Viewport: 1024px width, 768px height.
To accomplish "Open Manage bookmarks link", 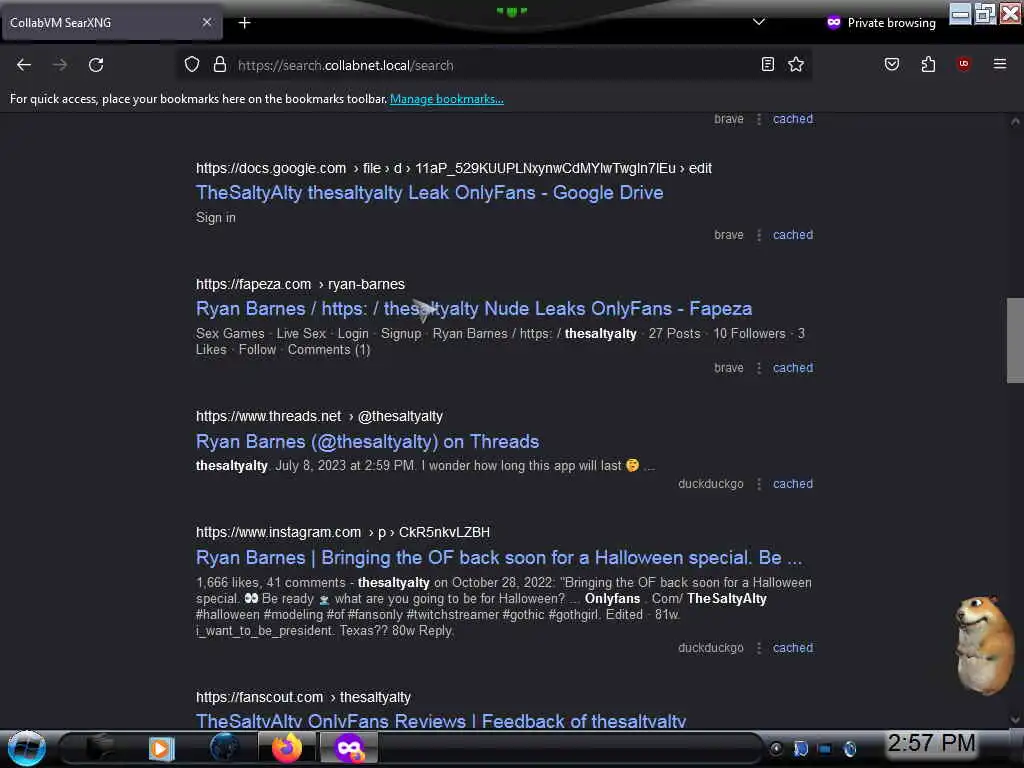I will (447, 99).
